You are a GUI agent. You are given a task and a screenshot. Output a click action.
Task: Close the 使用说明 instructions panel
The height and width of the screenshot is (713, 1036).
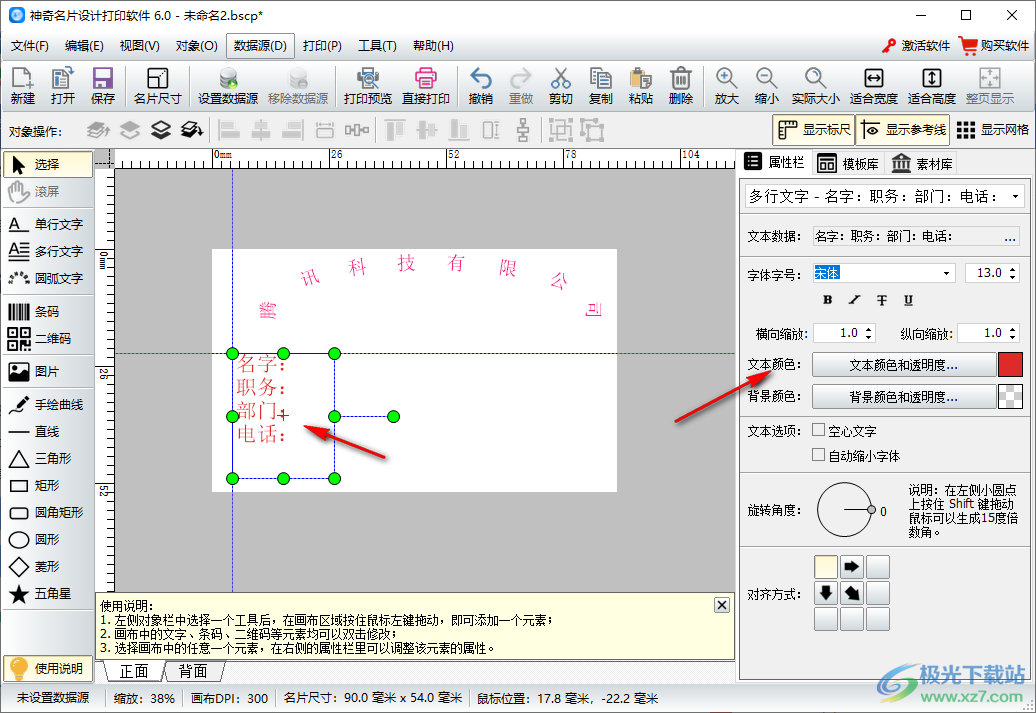[722, 605]
